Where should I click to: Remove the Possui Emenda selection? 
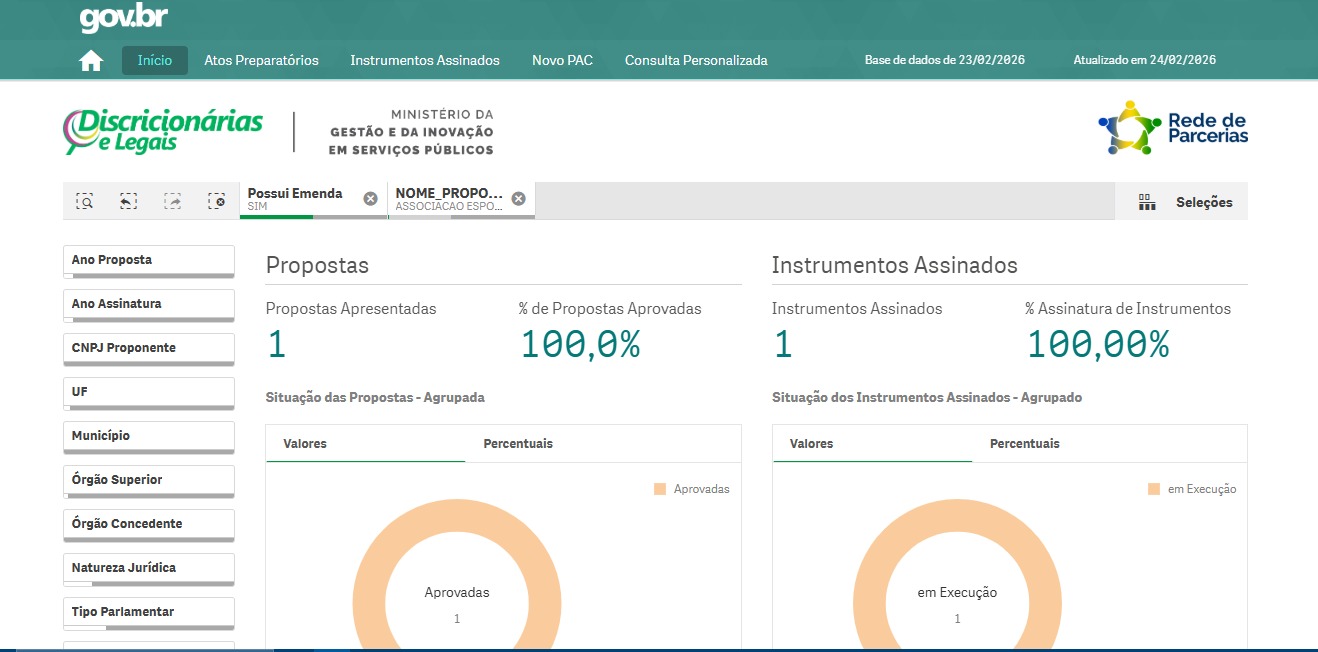coord(370,198)
